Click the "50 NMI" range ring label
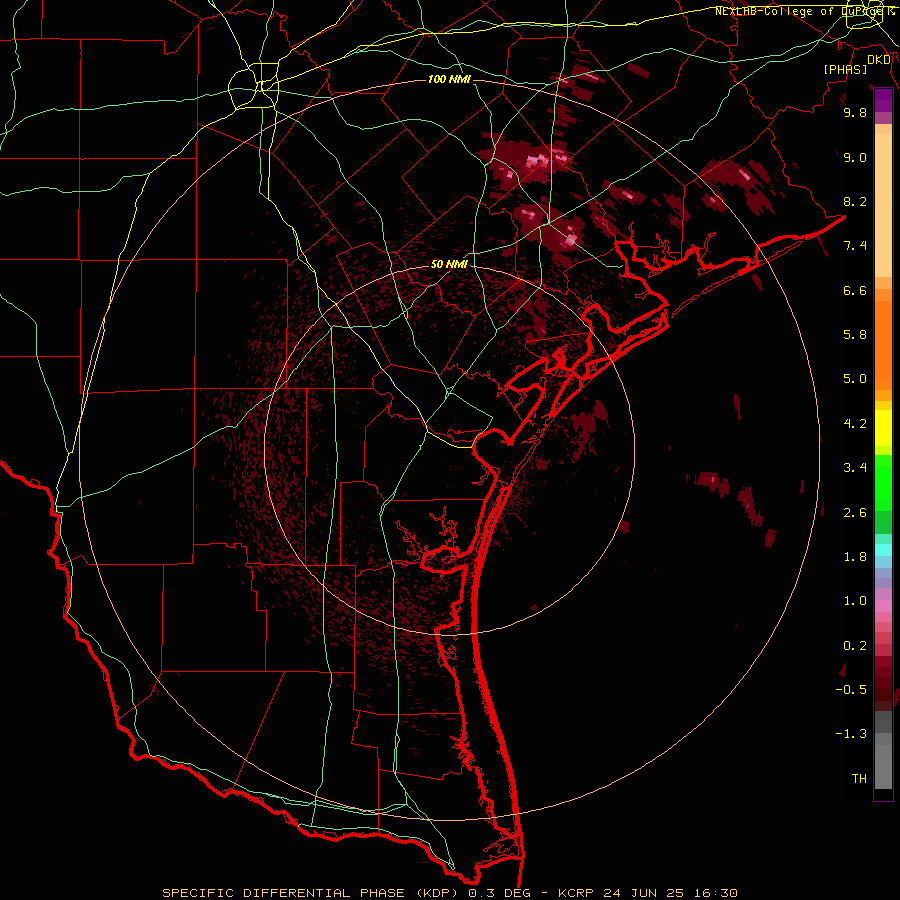900x900 pixels. [449, 264]
